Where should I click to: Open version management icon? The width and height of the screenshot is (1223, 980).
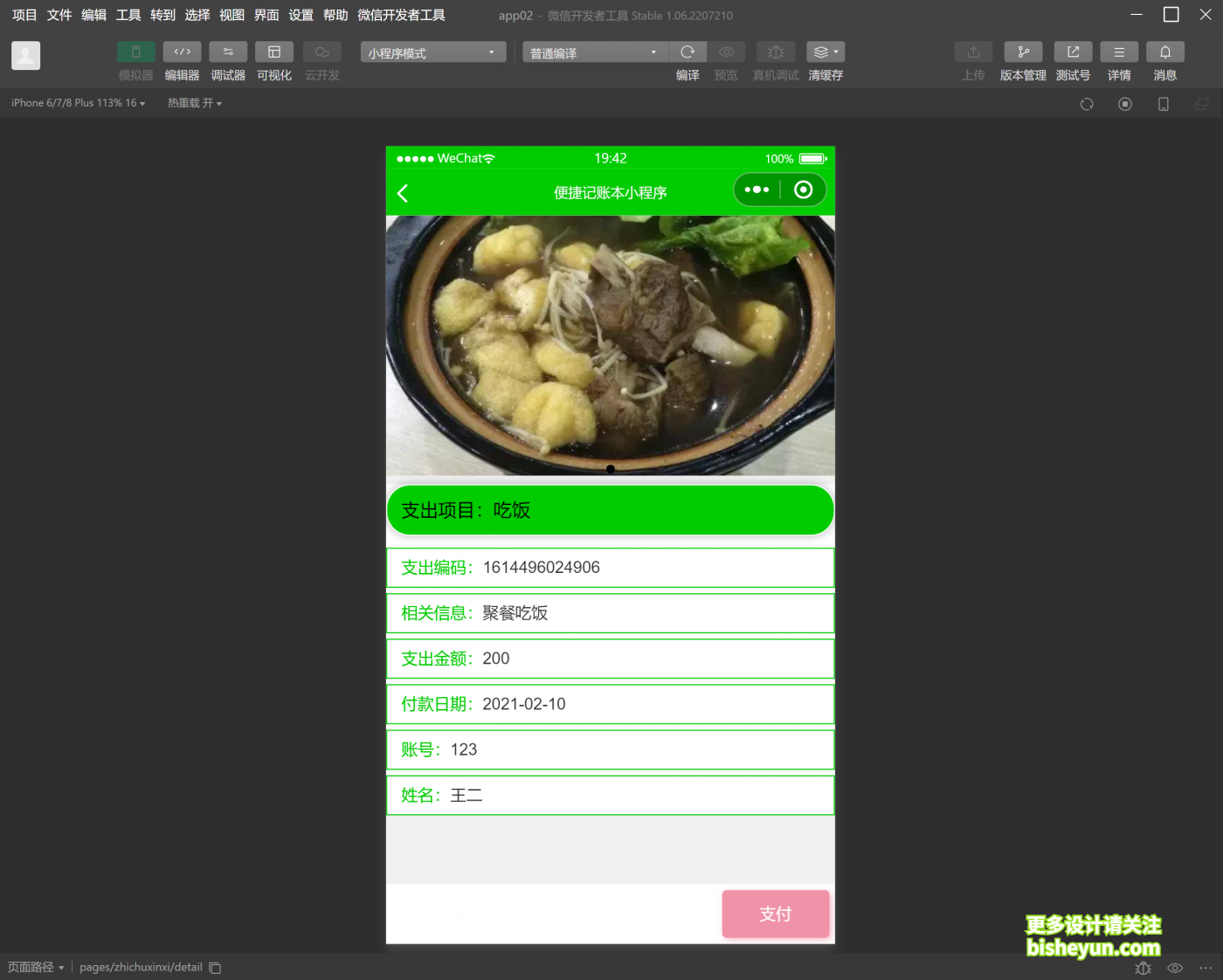click(x=1023, y=52)
